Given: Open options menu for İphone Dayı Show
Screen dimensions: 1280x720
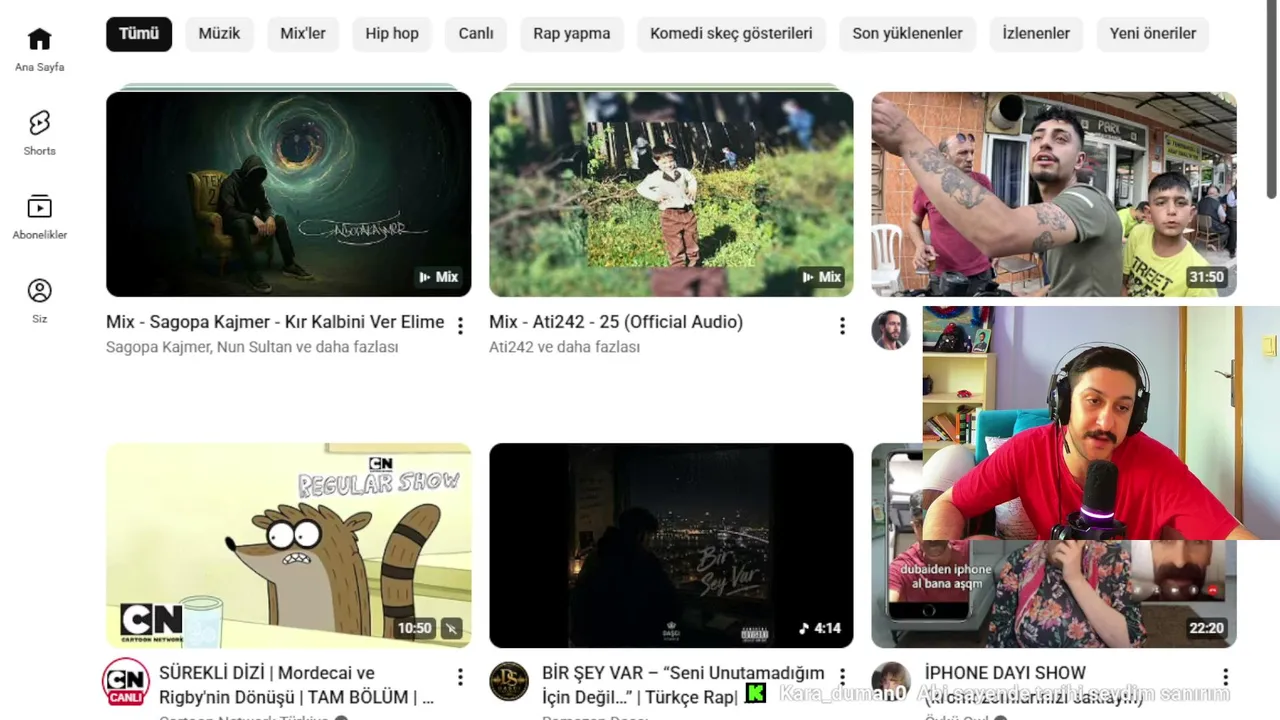Looking at the screenshot, I should tap(1225, 677).
